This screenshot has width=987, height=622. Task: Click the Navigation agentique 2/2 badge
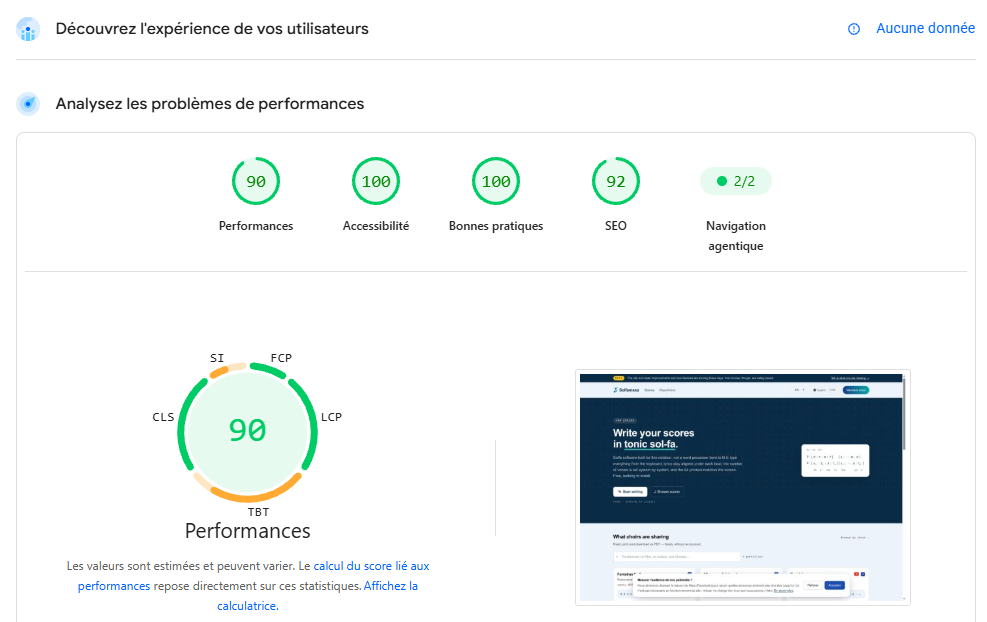coord(736,181)
